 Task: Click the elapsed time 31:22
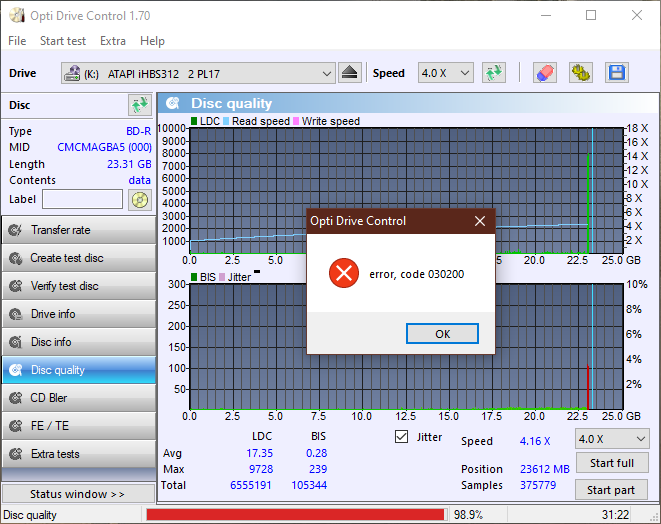(x=615, y=515)
